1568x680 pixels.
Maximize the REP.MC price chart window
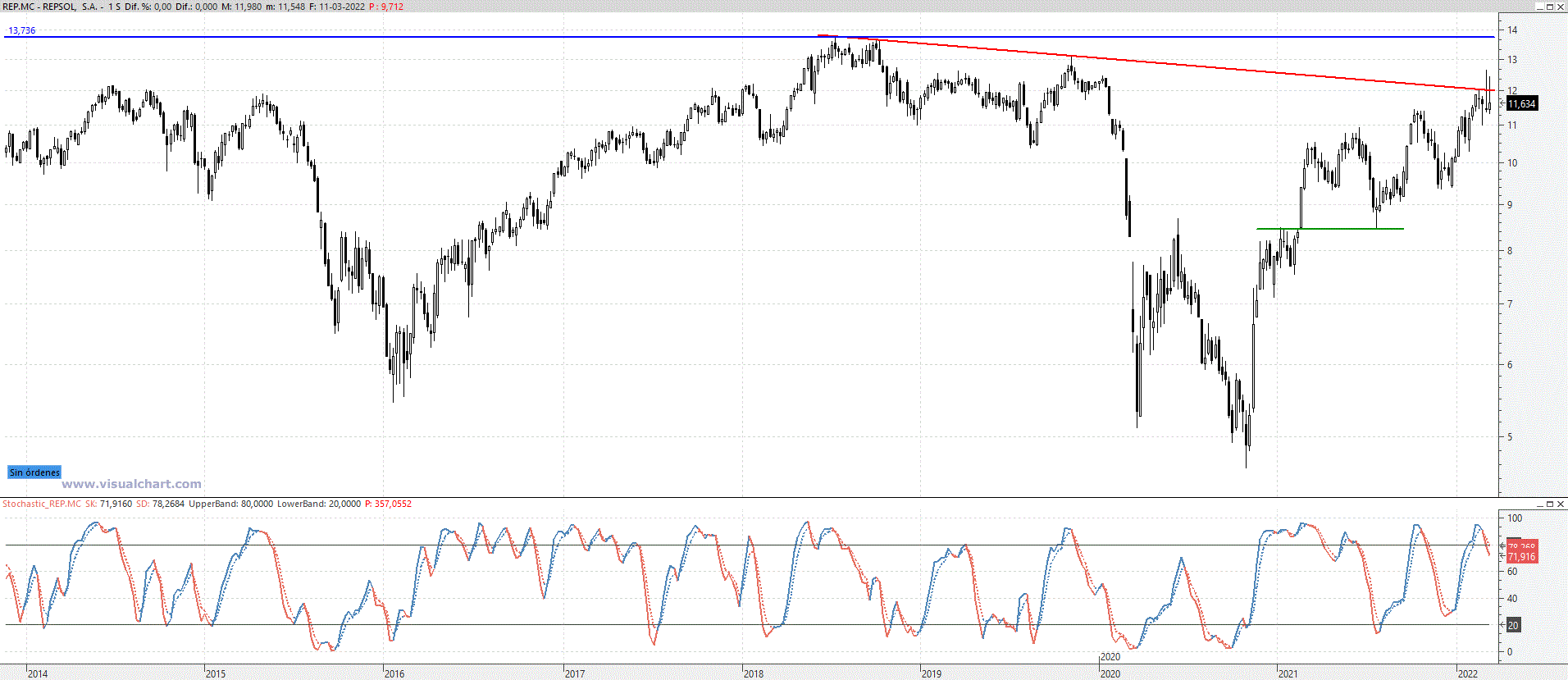(1550, 7)
